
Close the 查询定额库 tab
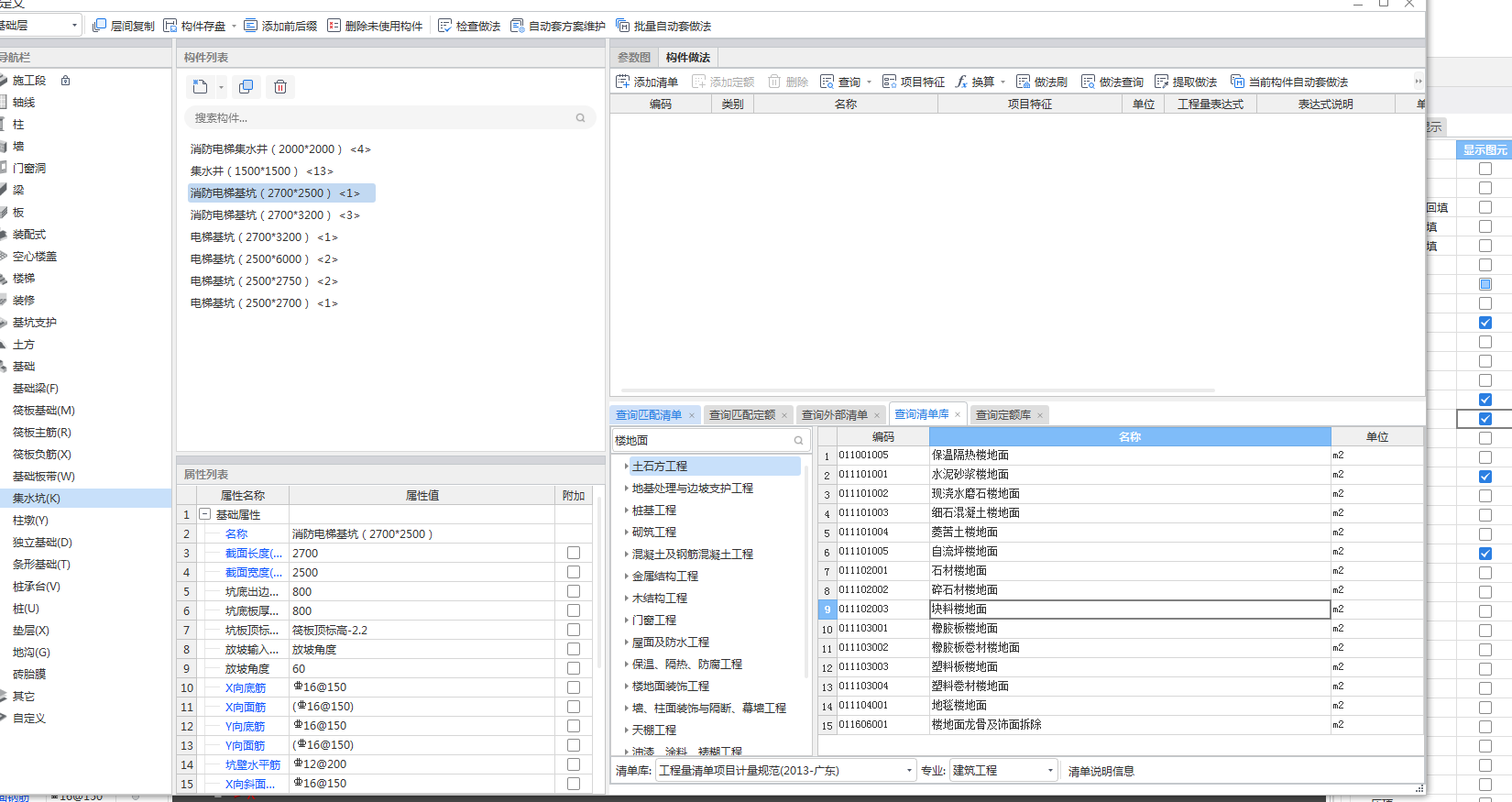(x=1040, y=416)
